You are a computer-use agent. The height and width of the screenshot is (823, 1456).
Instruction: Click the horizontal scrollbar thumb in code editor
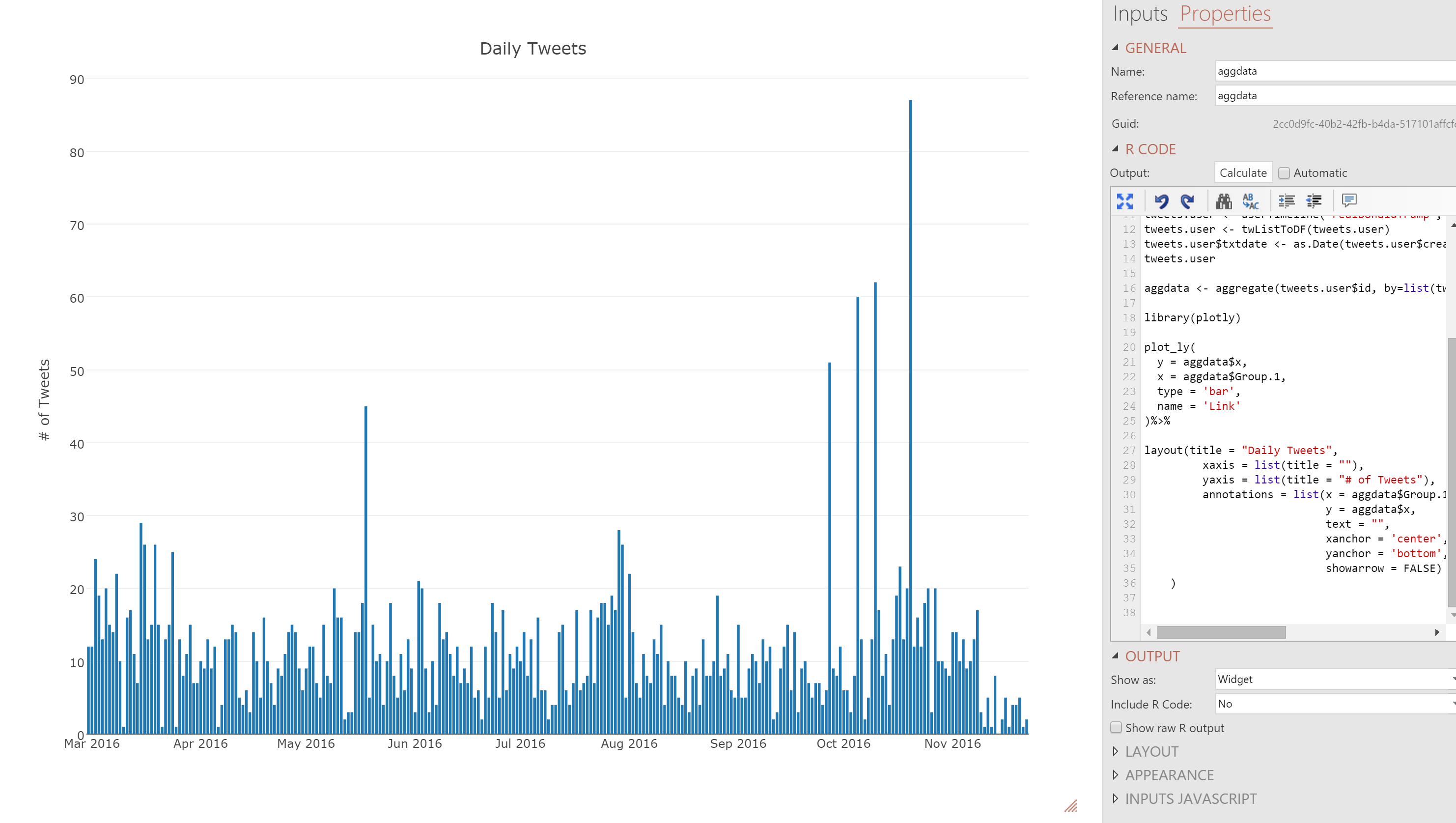coord(1221,632)
